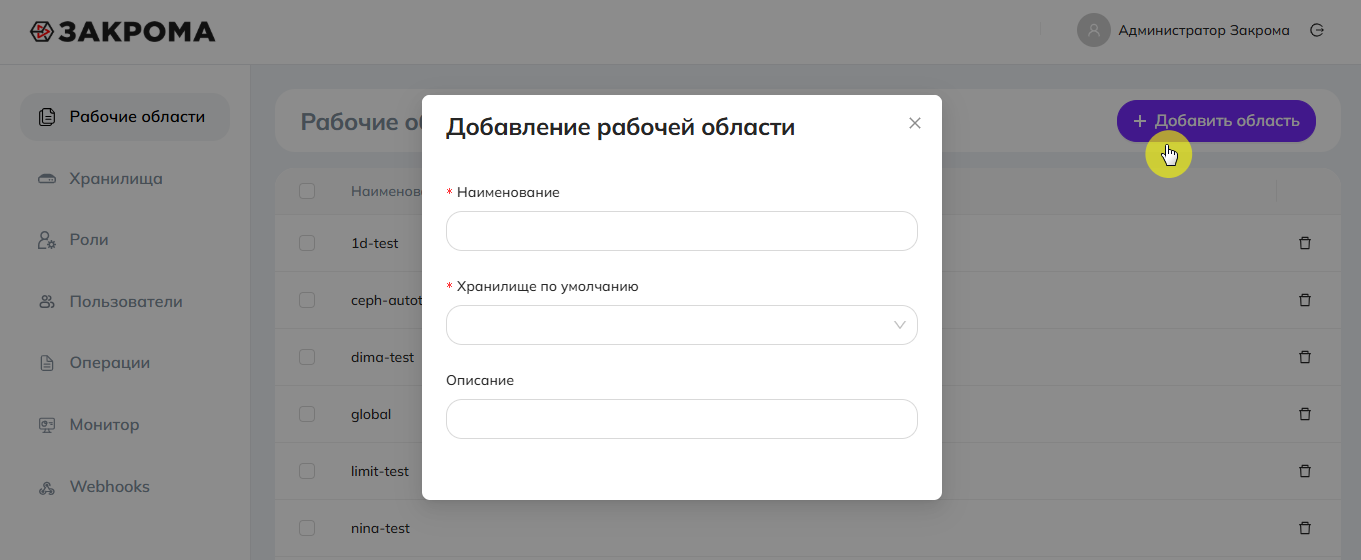Image resolution: width=1361 pixels, height=560 pixels.
Task: Click the Закрома logo icon
Action: coord(41,32)
